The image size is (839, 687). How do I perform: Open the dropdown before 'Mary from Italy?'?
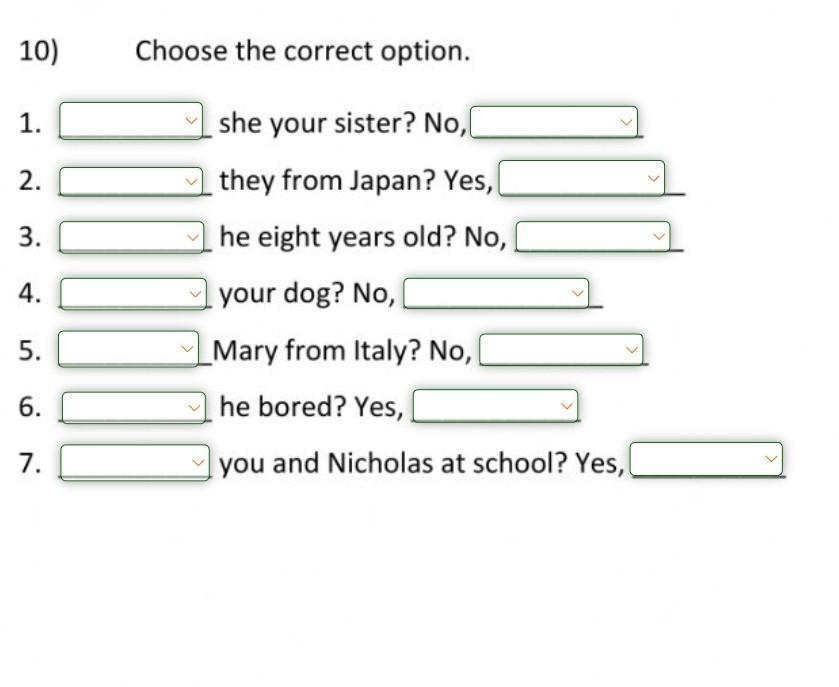pyautogui.click(x=128, y=349)
